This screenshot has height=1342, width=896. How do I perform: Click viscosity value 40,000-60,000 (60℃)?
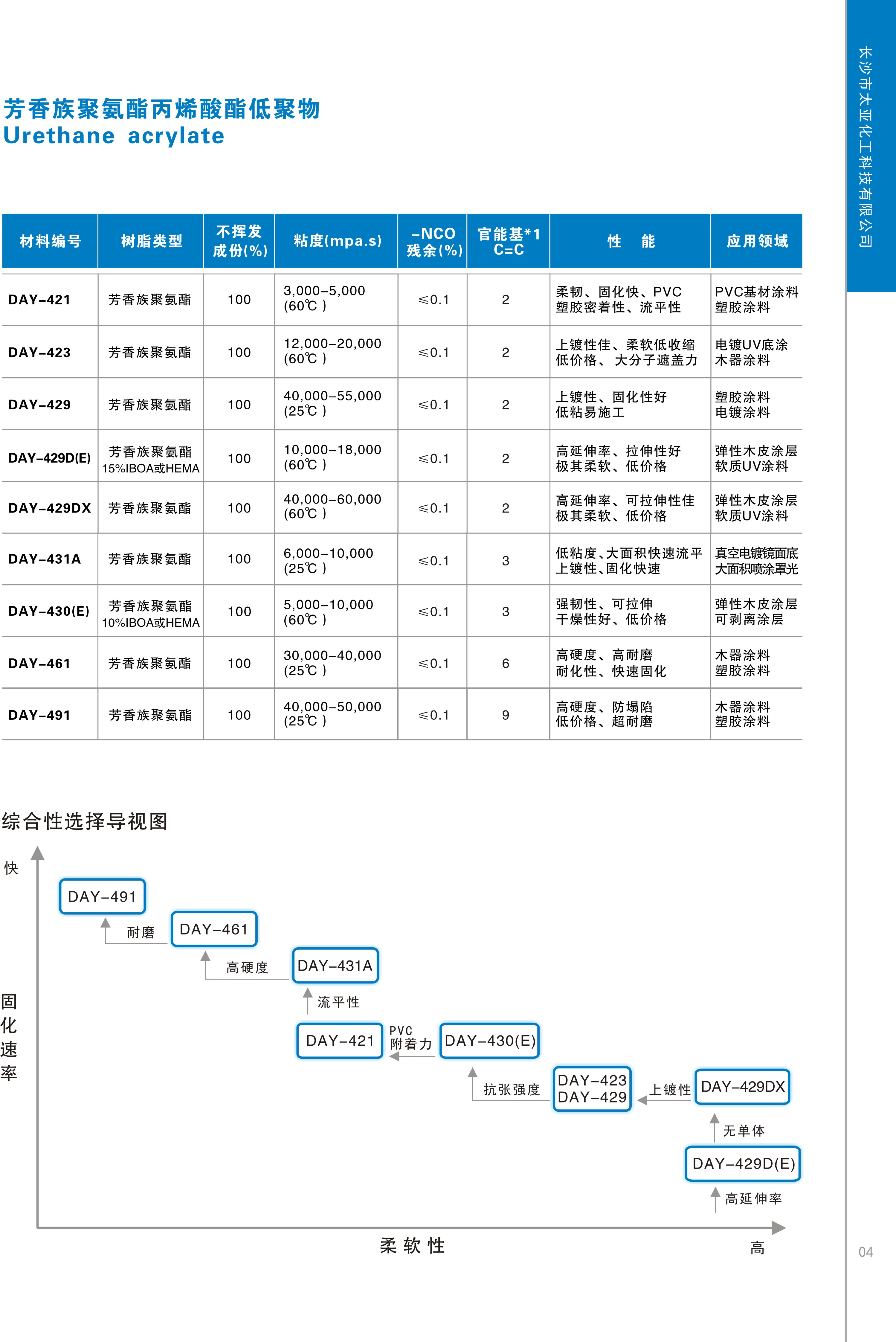332,506
